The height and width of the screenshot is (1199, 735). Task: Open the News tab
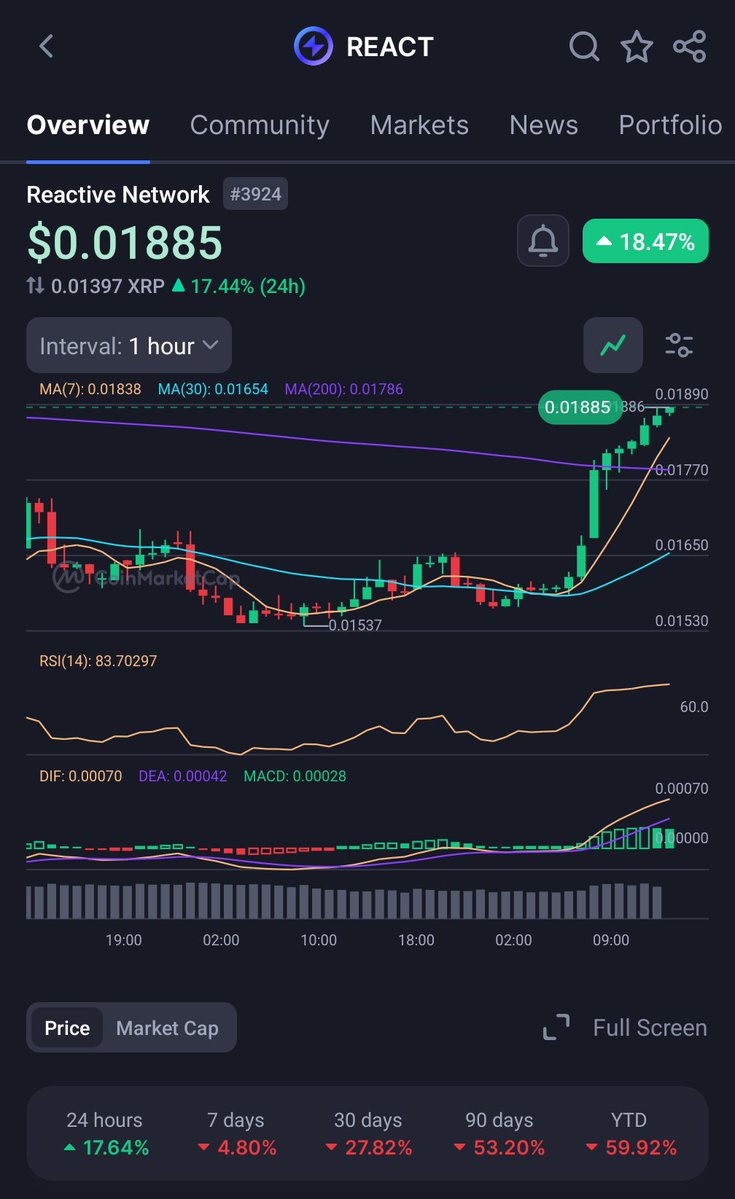[x=544, y=125]
